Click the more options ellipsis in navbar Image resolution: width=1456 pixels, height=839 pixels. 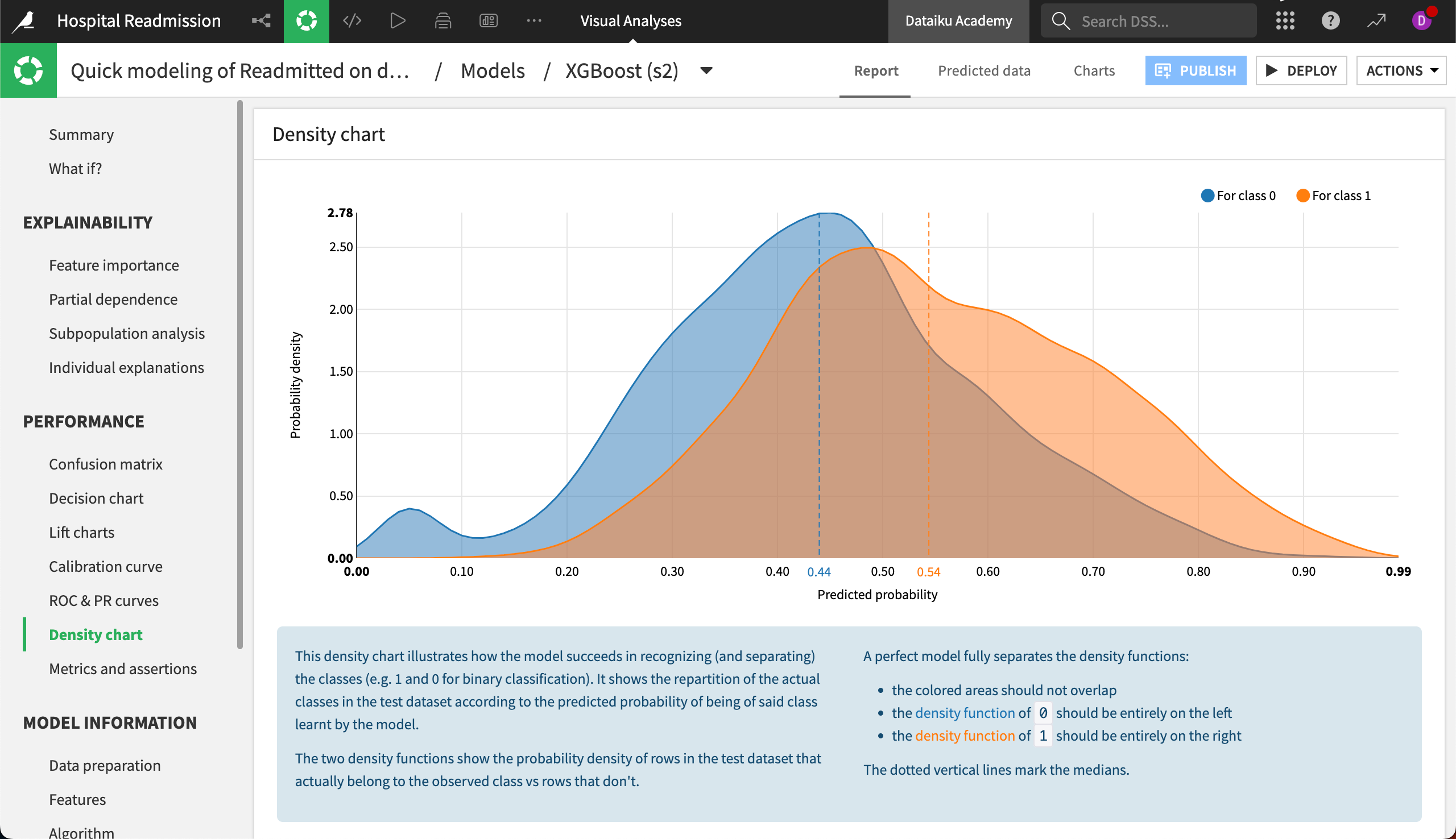(x=533, y=22)
